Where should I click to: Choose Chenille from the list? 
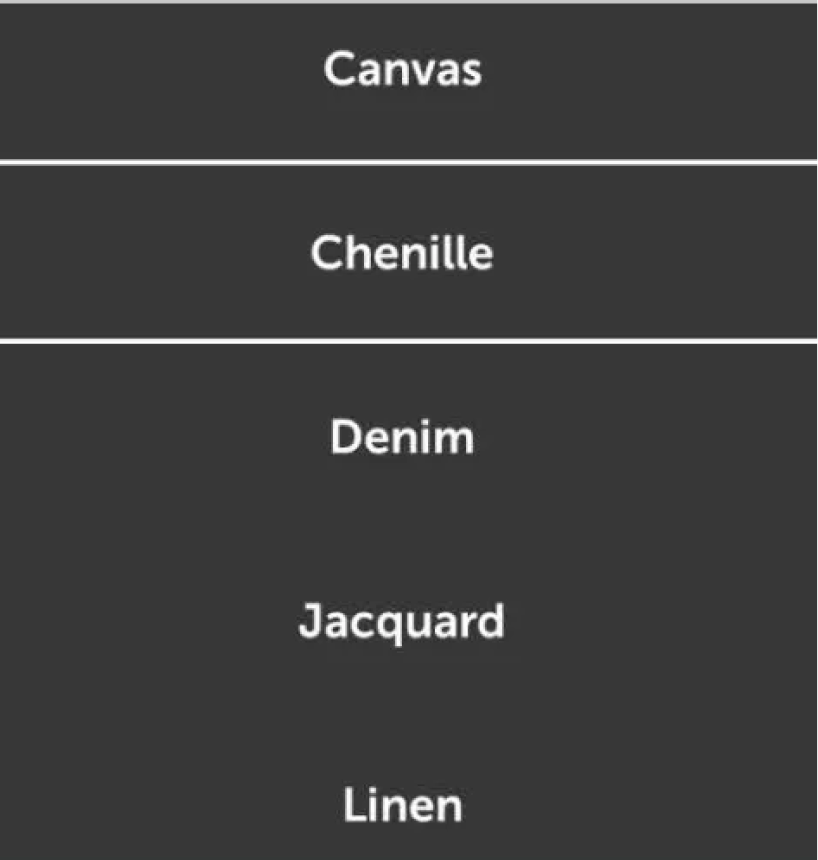click(x=402, y=253)
